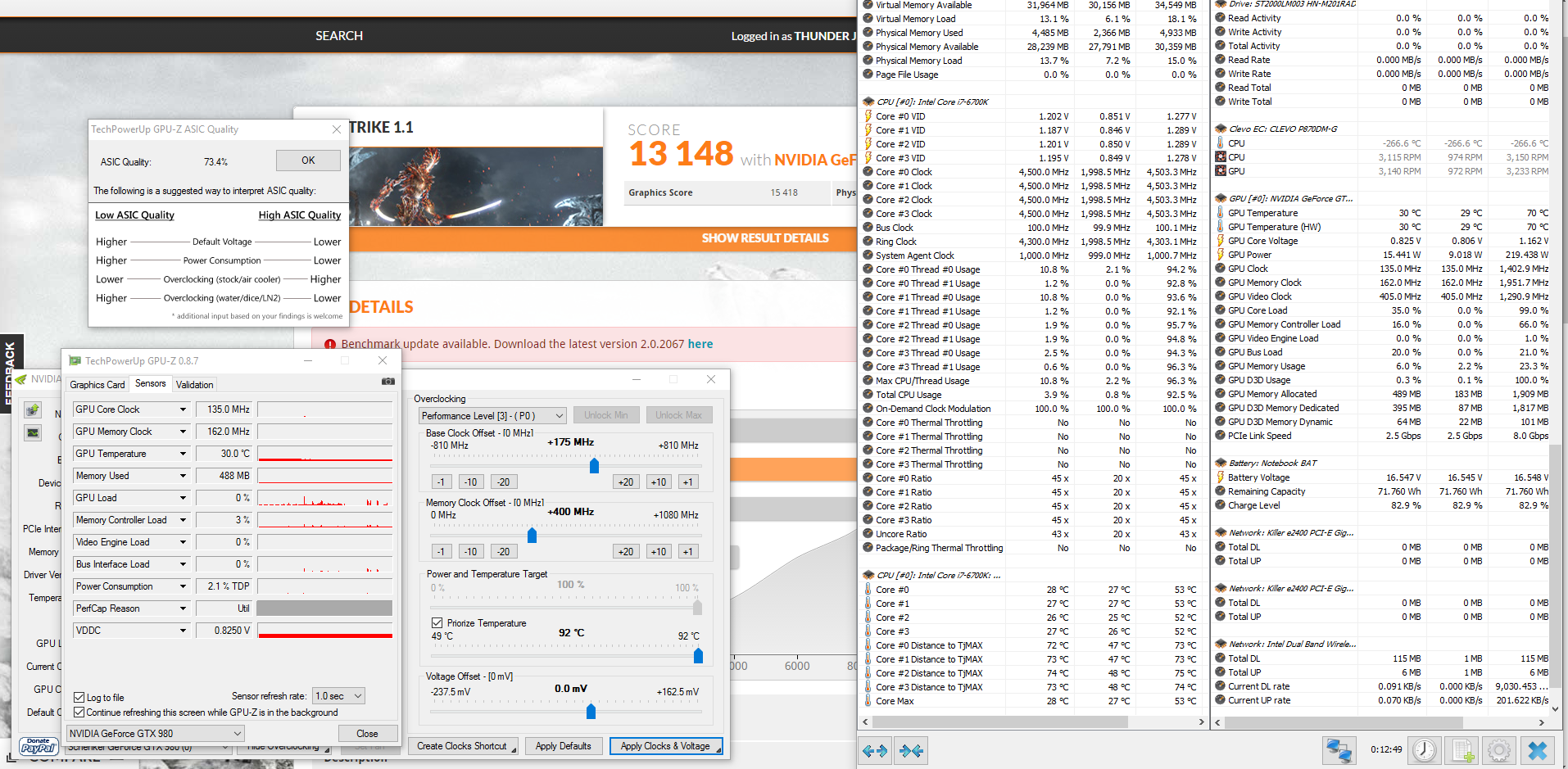1568x769 pixels.
Task: Open Sensor refresh rate dropdown
Action: coord(338,696)
